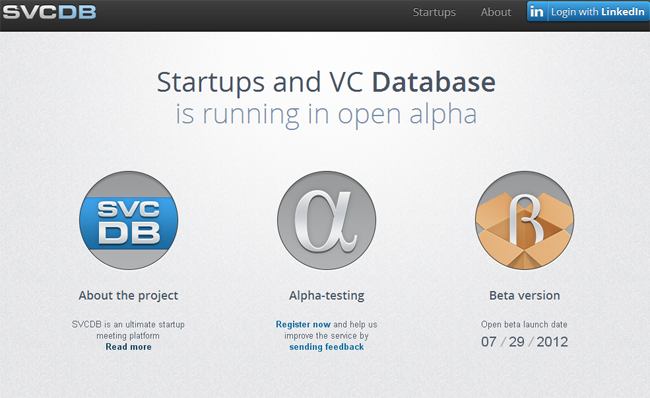Open the About menu item
This screenshot has height=398, width=650.
(496, 12)
